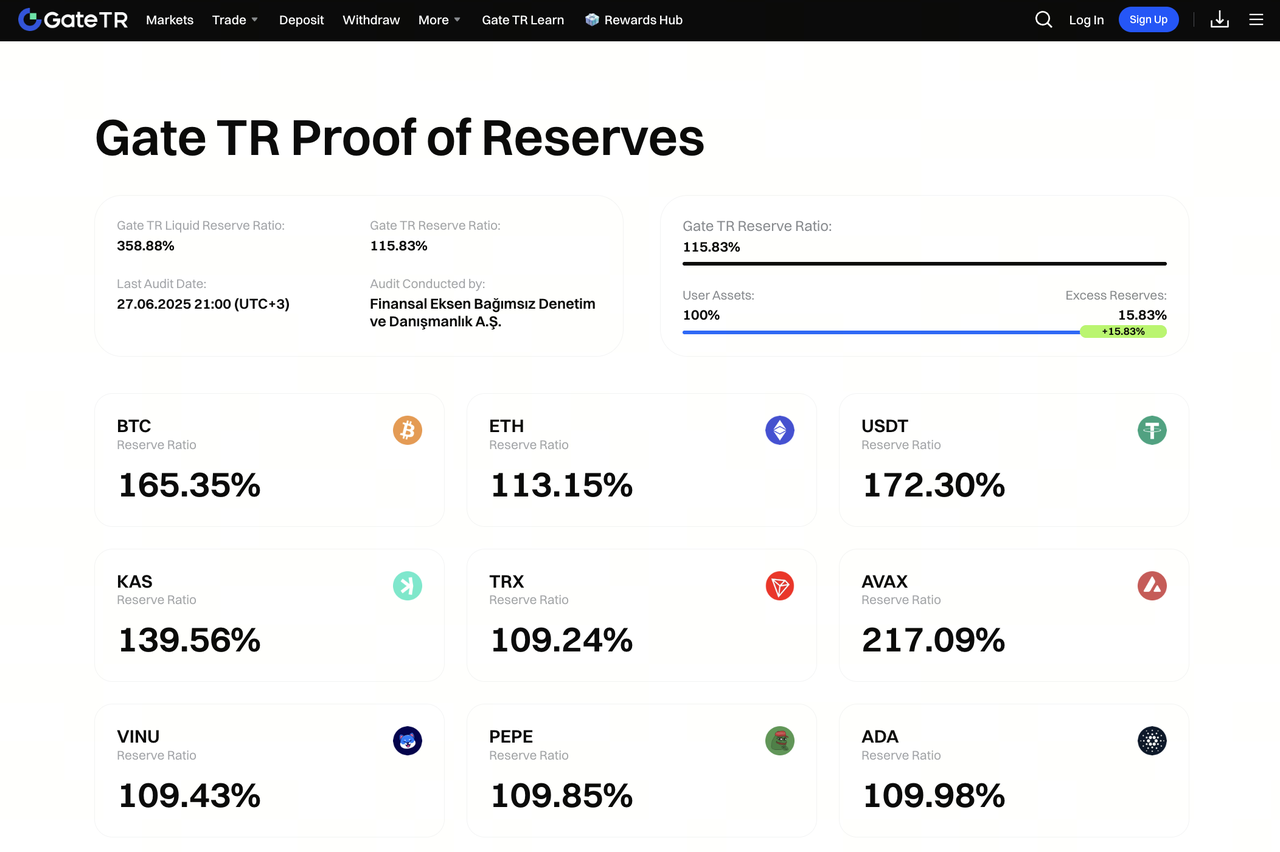Select the AVAX reserve ratio 217.09% value

933,640
